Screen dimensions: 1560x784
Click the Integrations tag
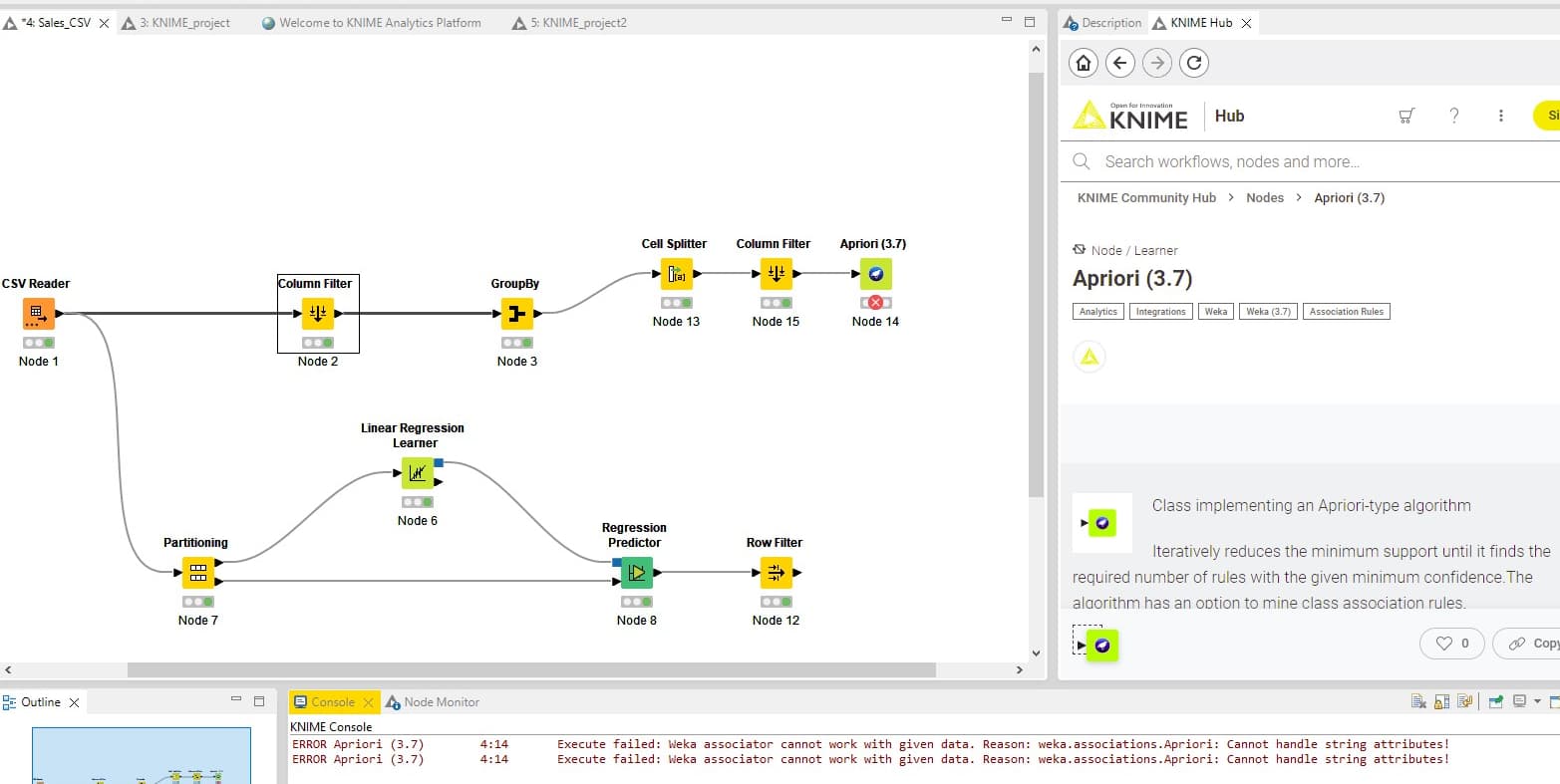coord(1161,312)
